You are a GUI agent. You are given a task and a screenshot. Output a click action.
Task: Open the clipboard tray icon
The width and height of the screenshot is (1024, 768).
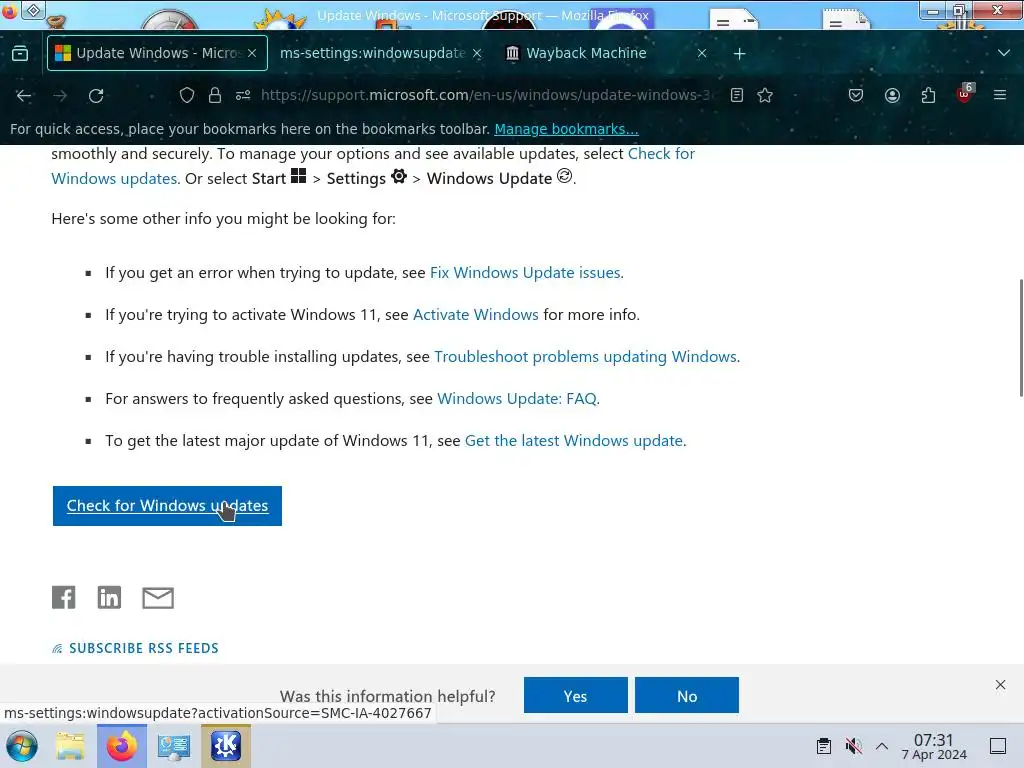click(x=824, y=746)
